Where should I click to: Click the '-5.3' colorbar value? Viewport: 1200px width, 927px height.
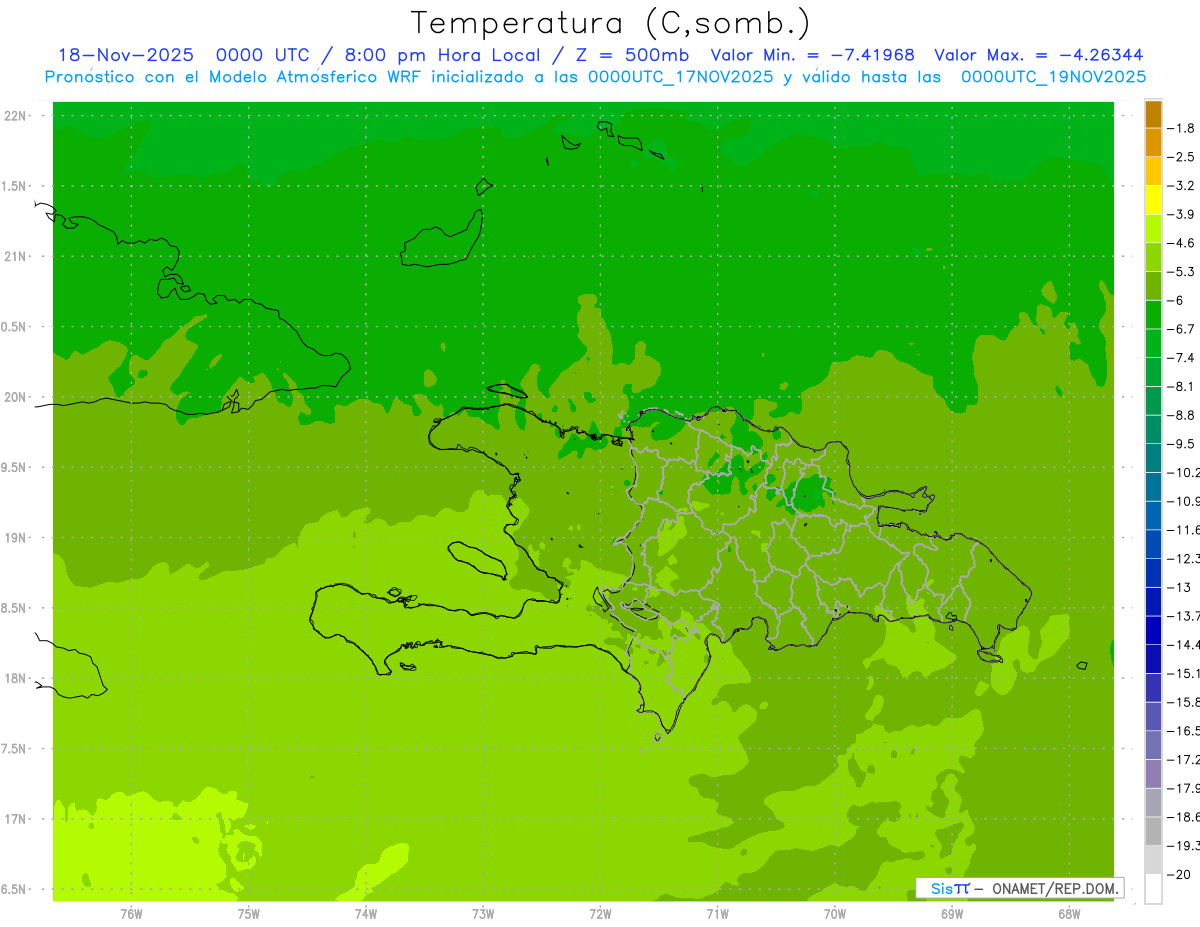1183,272
